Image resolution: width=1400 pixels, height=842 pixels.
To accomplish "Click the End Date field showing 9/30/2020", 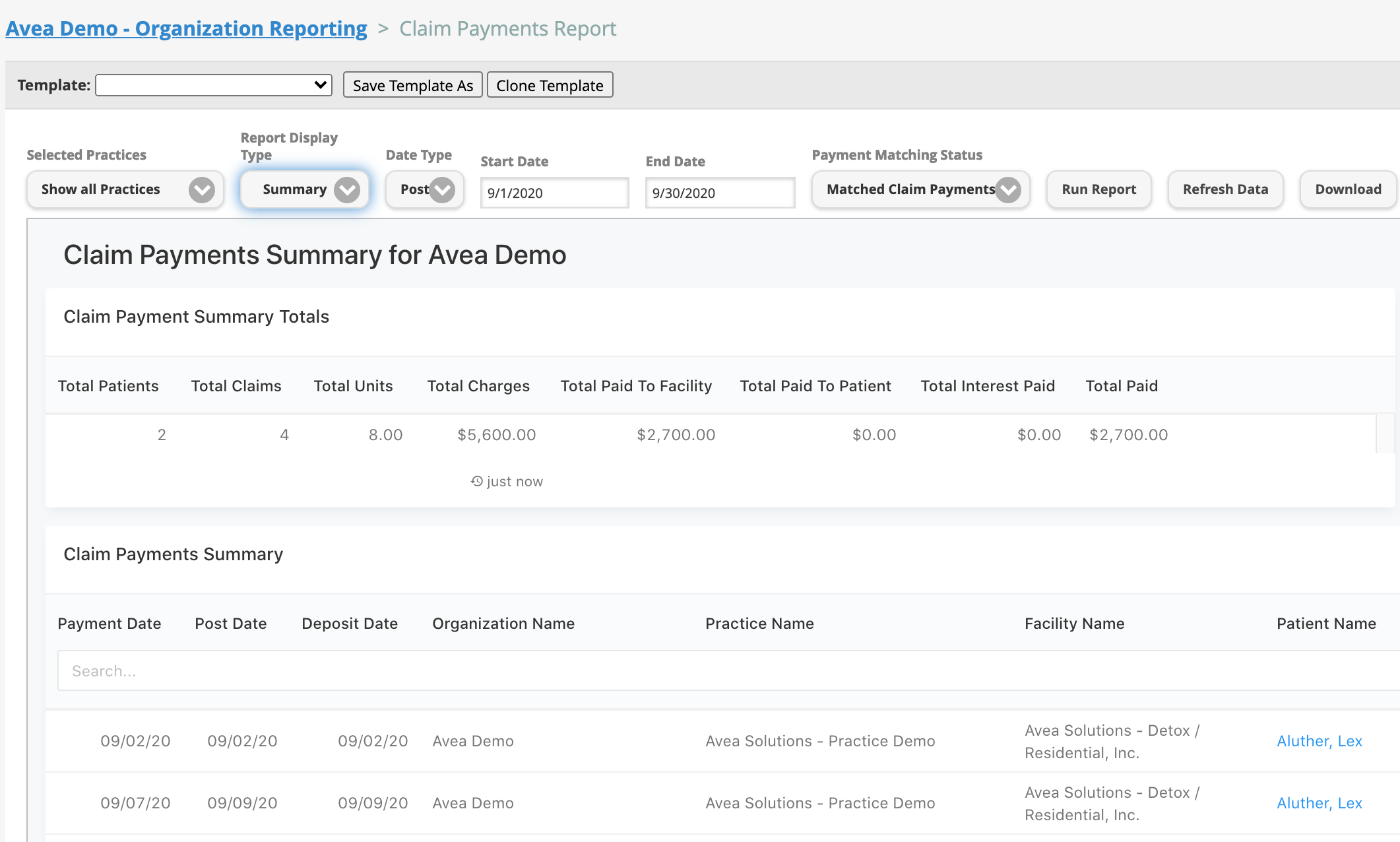I will click(720, 193).
